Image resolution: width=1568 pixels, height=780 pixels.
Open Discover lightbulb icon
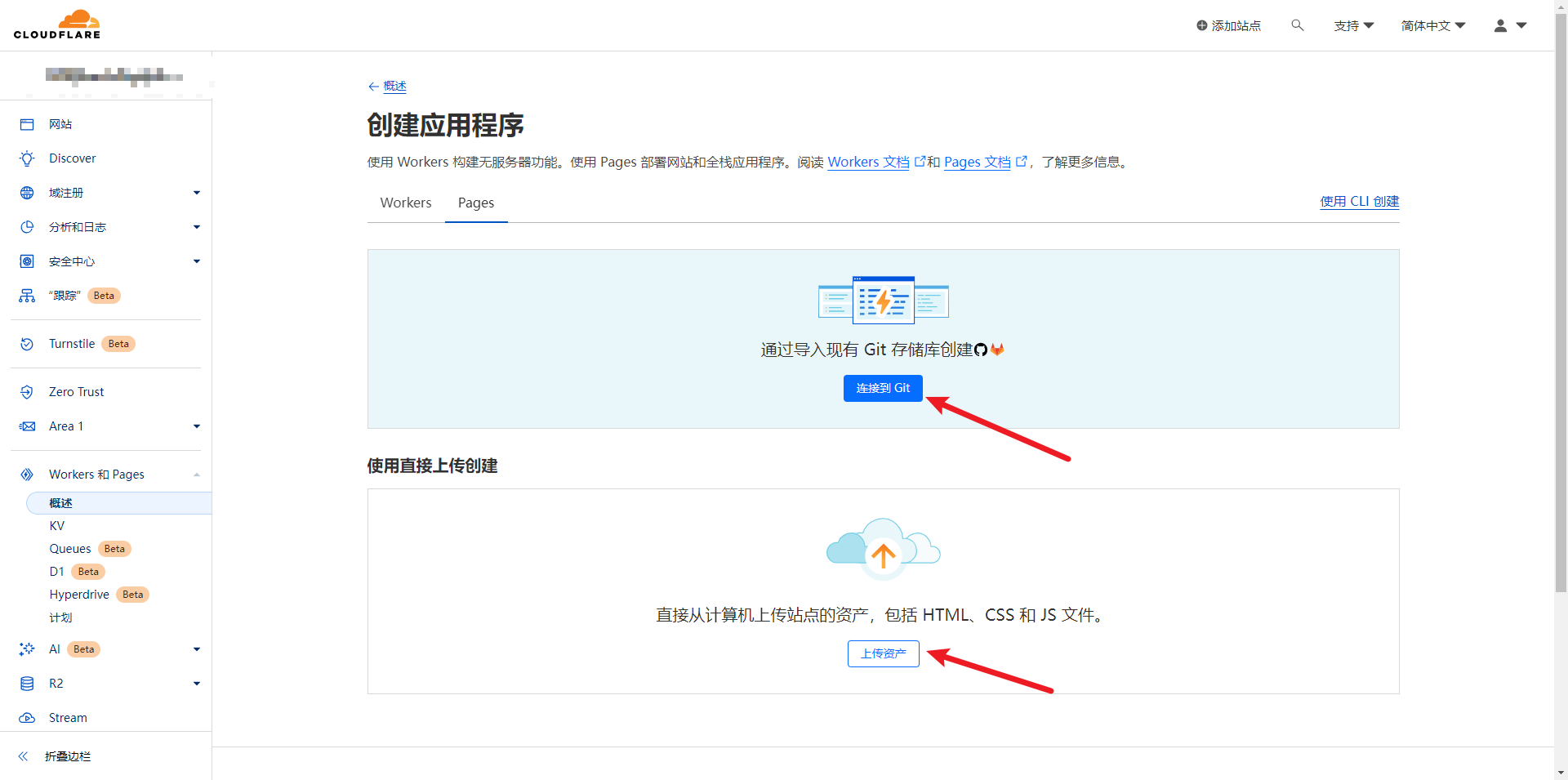click(27, 158)
